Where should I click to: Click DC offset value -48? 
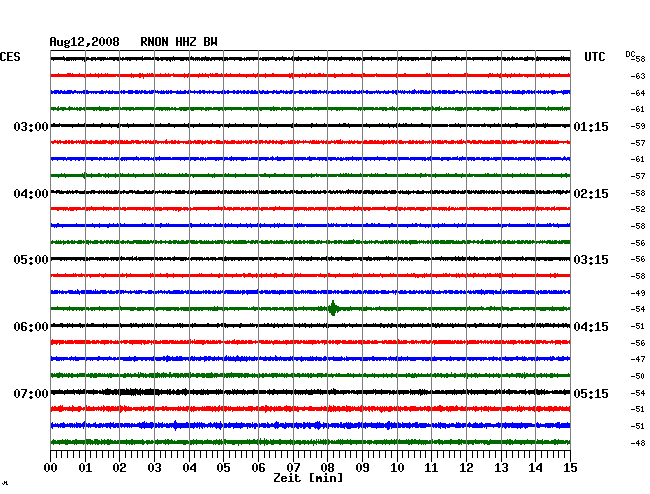(x=638, y=443)
